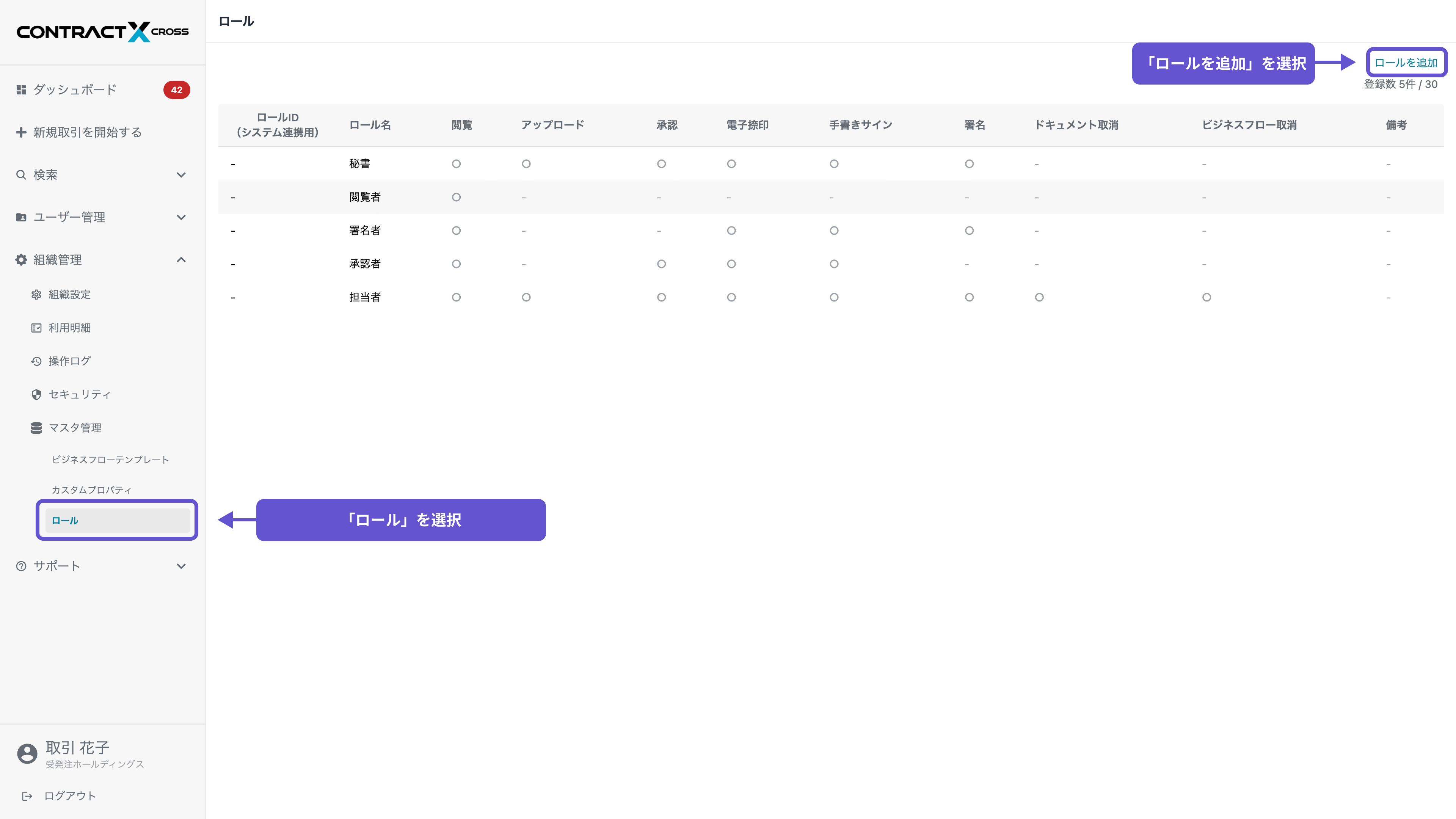Viewport: 1456px width, 819px height.
Task: Click the dashboard grid icon
Action: 21,90
